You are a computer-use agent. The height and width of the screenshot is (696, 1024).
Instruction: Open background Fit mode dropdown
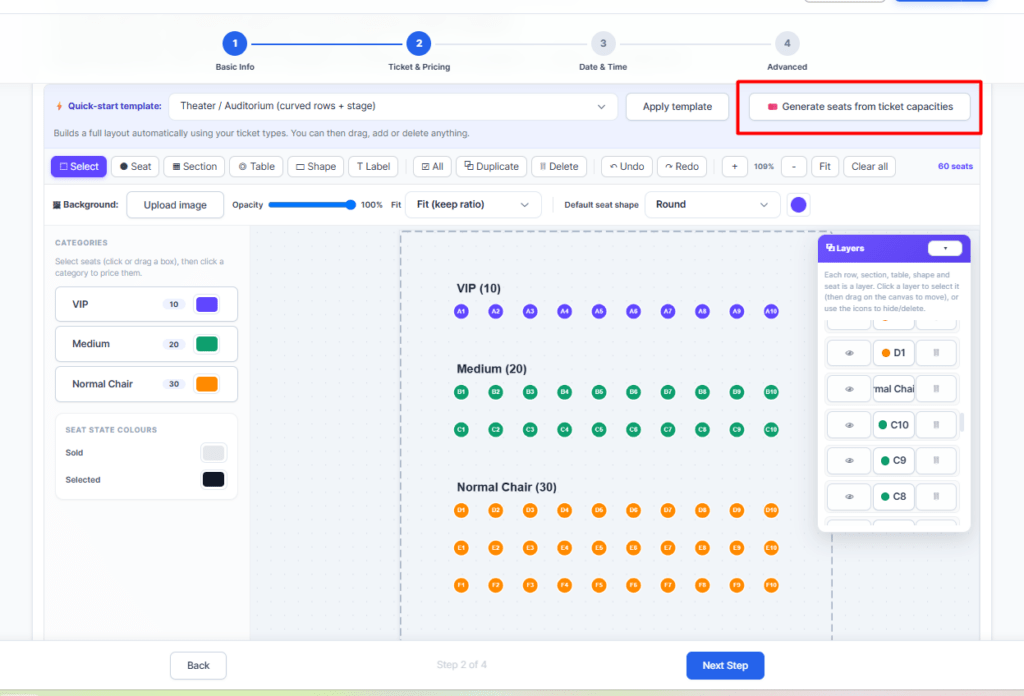pos(473,204)
